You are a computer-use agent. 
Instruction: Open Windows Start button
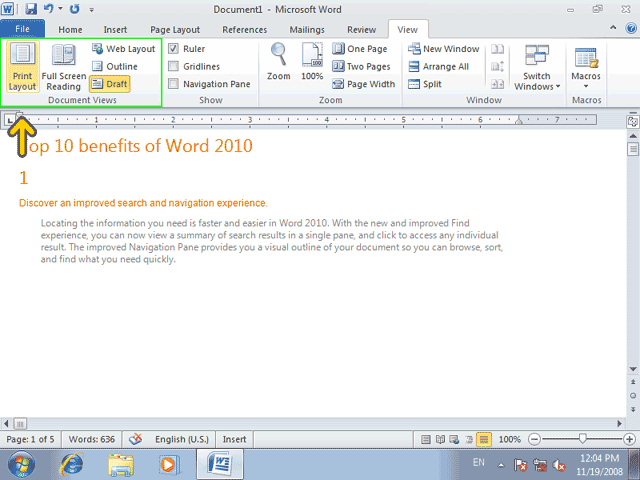(21, 464)
